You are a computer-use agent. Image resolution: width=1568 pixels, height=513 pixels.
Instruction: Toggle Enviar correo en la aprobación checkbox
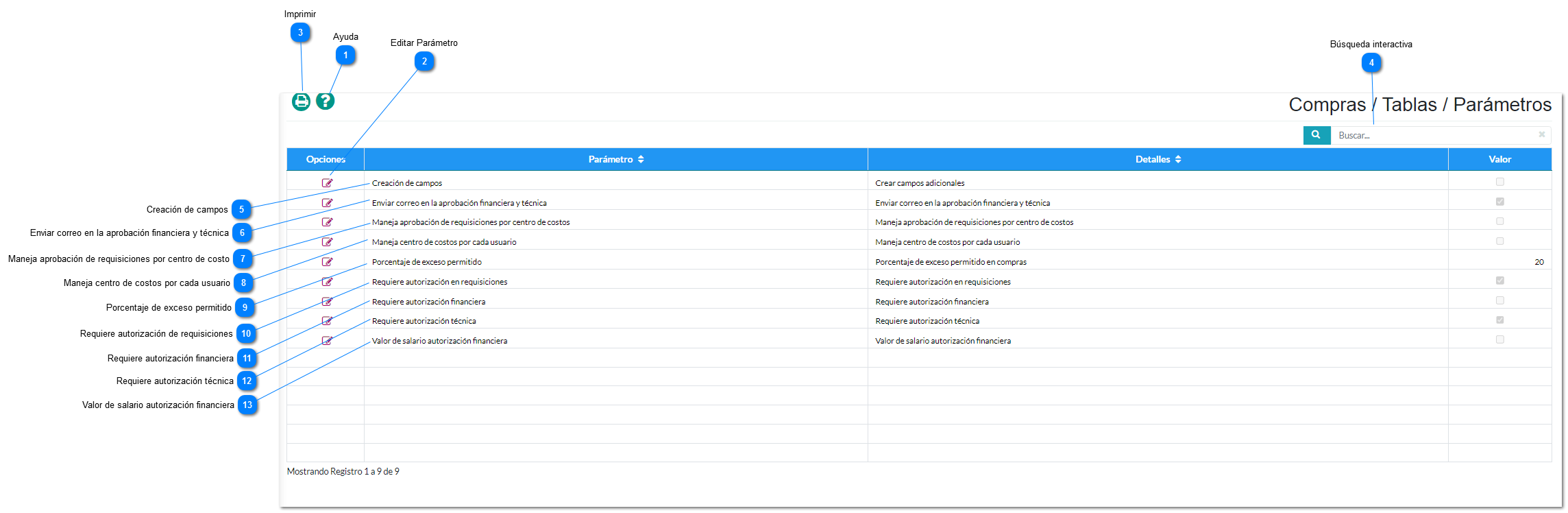pyautogui.click(x=1500, y=202)
